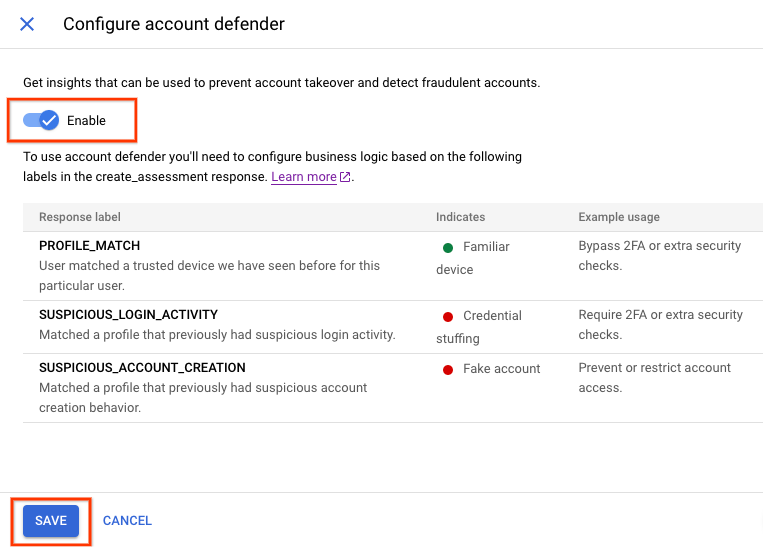
Task: Click the Configure account defender title
Action: pos(174,24)
